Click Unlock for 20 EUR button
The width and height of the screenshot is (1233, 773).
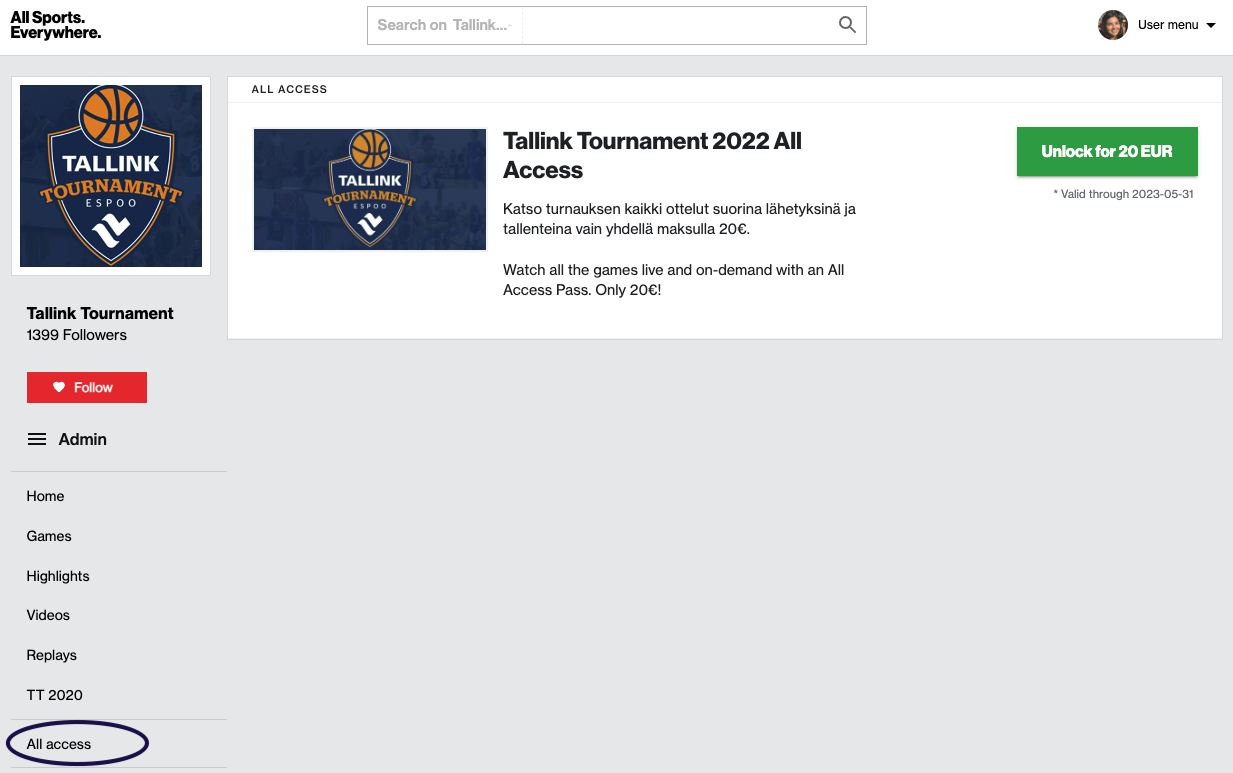click(x=1107, y=152)
